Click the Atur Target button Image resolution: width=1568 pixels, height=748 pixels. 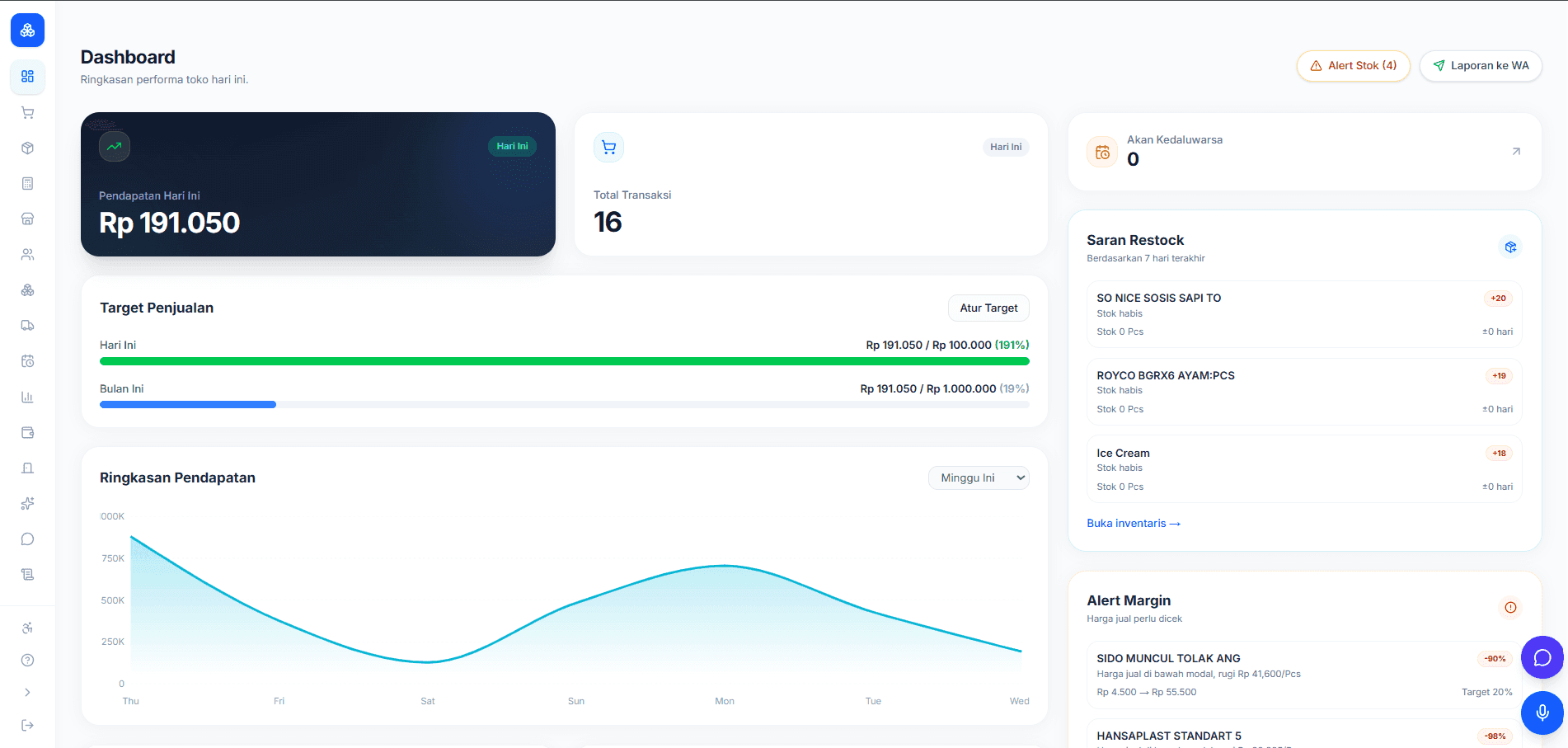pyautogui.click(x=988, y=308)
